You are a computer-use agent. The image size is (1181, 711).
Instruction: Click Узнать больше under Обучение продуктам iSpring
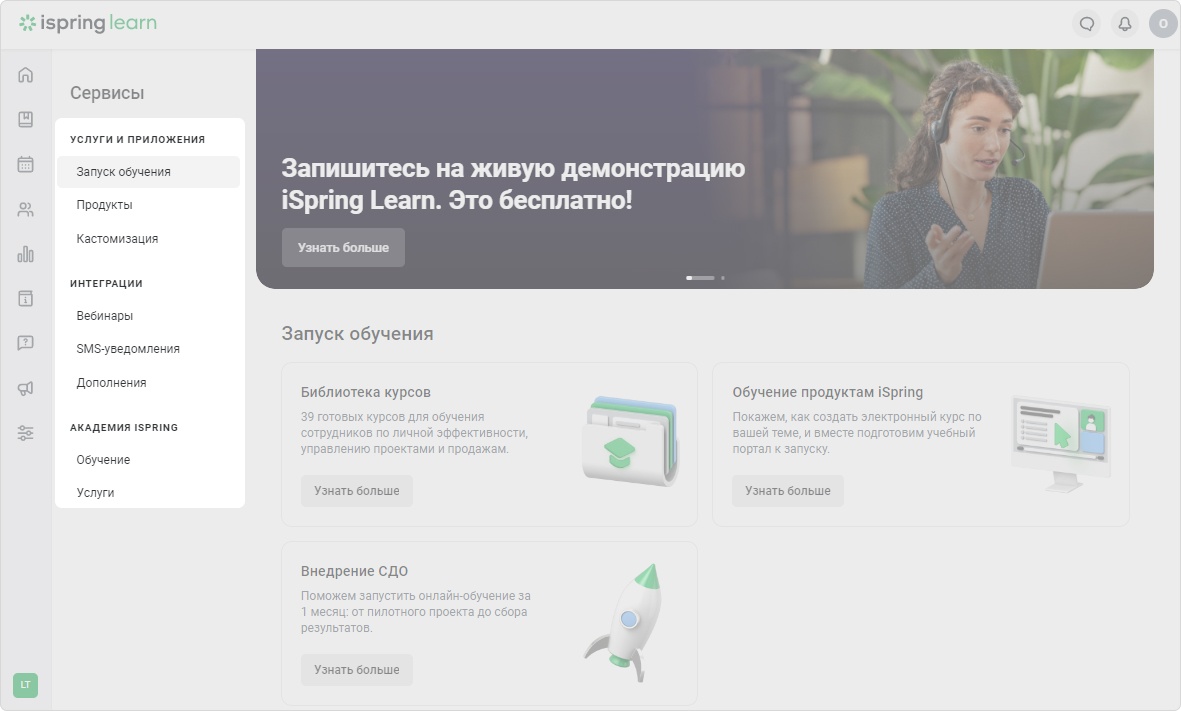coord(788,490)
